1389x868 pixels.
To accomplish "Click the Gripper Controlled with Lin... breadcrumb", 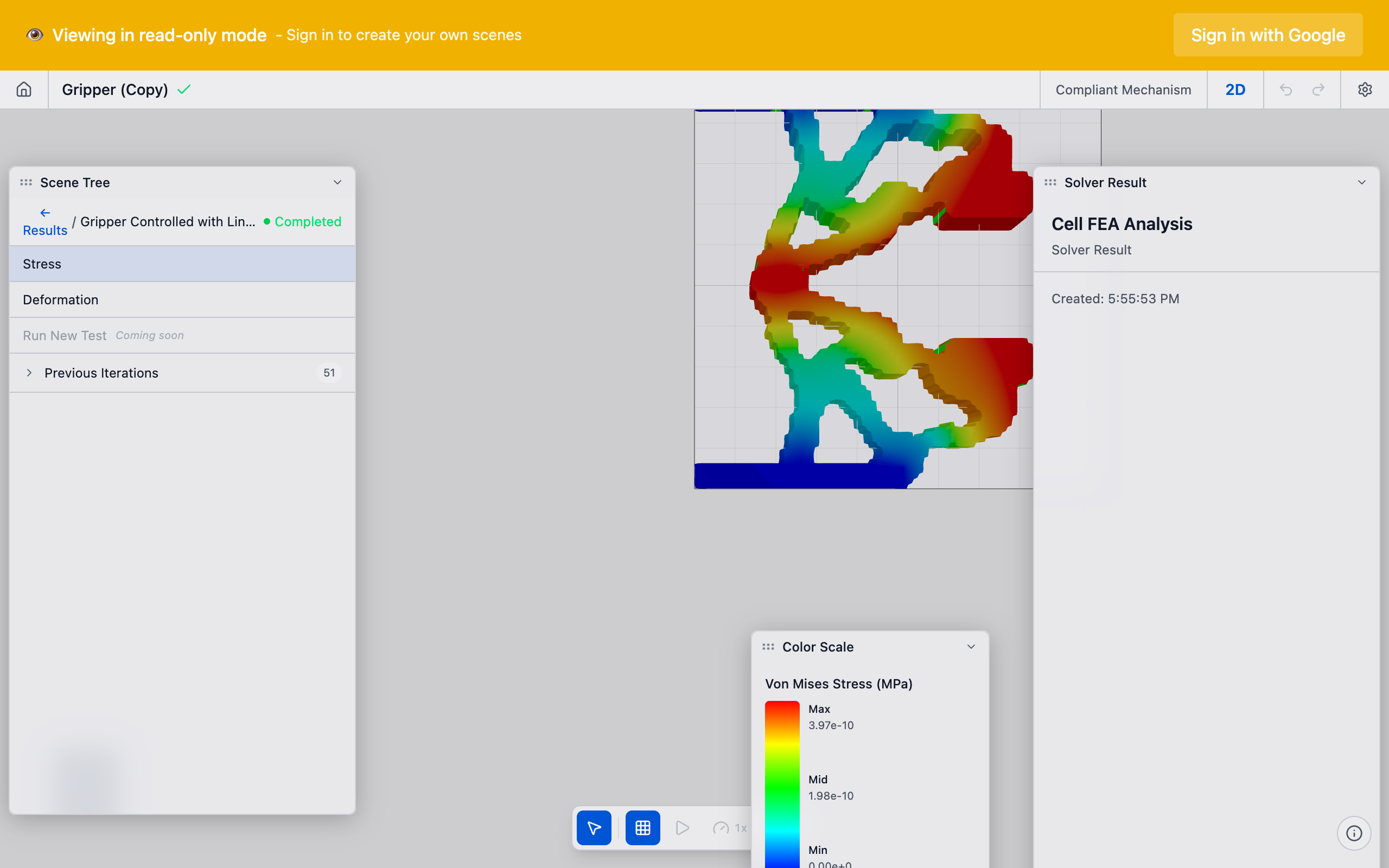I will click(x=168, y=221).
